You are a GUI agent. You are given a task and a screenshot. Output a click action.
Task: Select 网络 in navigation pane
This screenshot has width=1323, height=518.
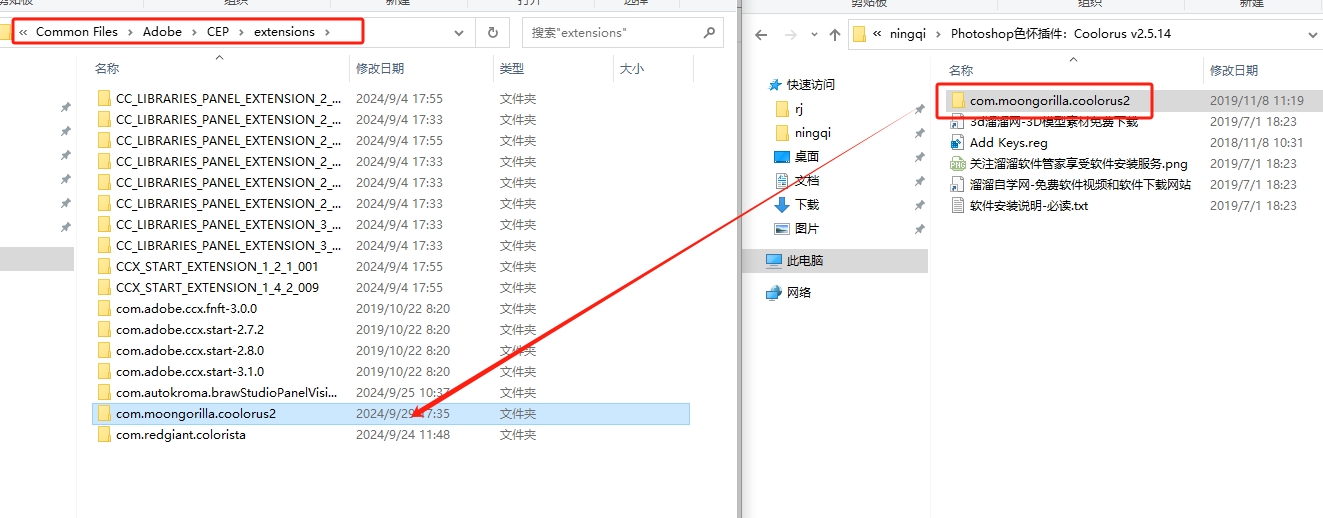[799, 293]
